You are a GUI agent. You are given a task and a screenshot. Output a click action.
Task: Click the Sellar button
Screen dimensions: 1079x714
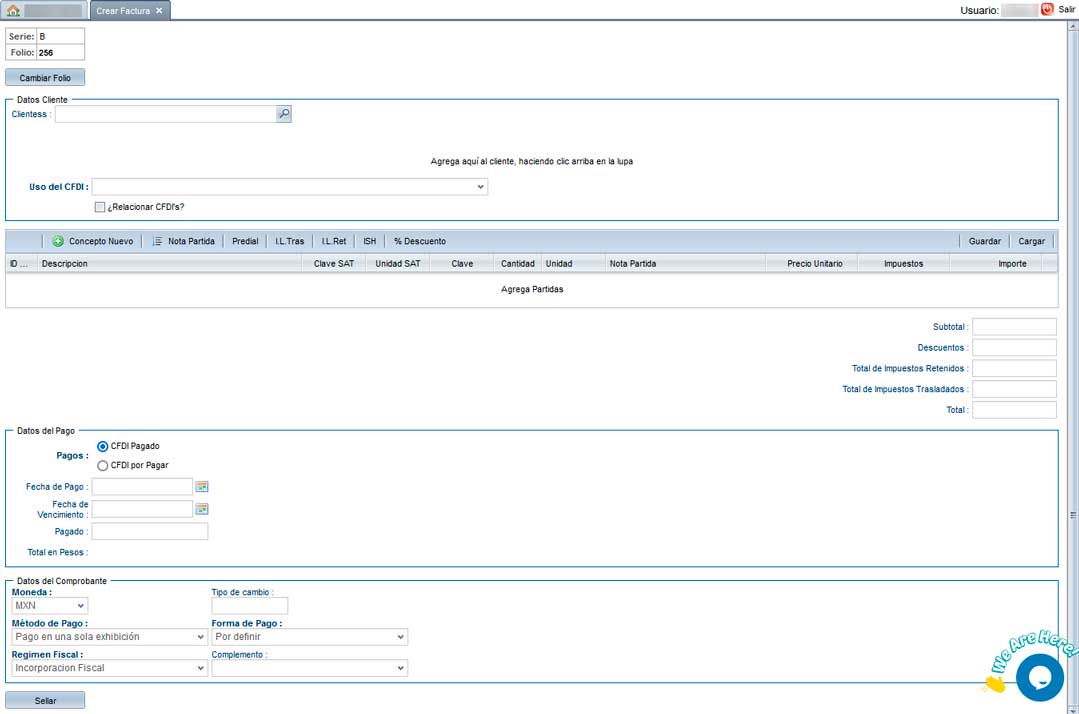(x=45, y=700)
